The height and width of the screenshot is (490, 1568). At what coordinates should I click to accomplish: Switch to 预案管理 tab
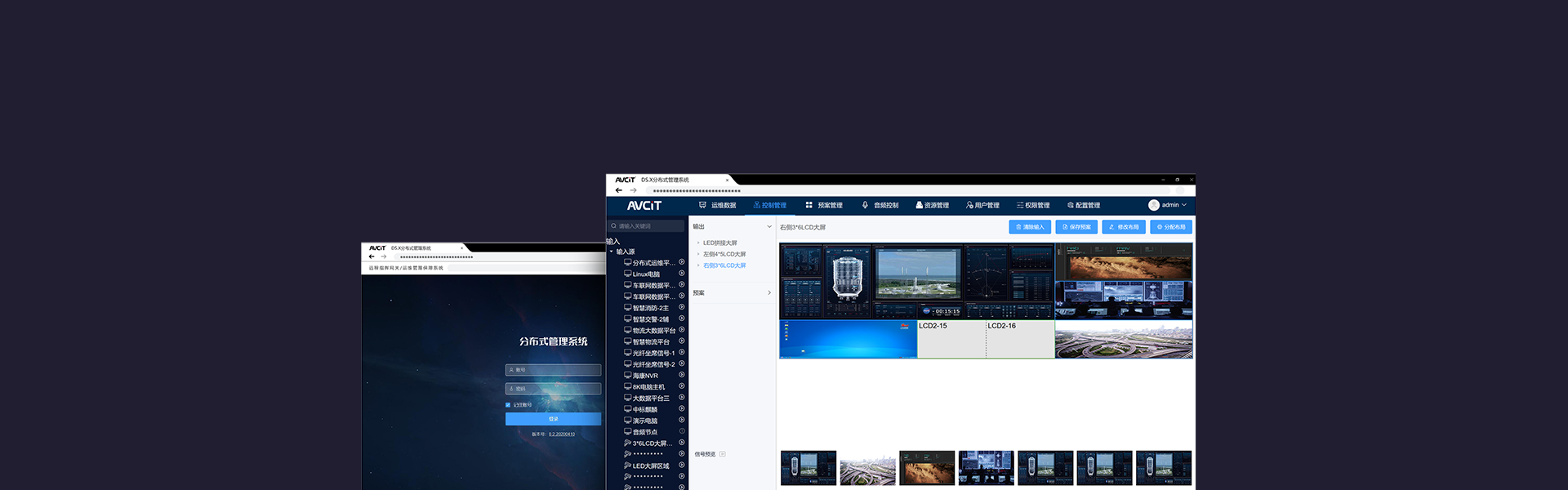(x=824, y=206)
